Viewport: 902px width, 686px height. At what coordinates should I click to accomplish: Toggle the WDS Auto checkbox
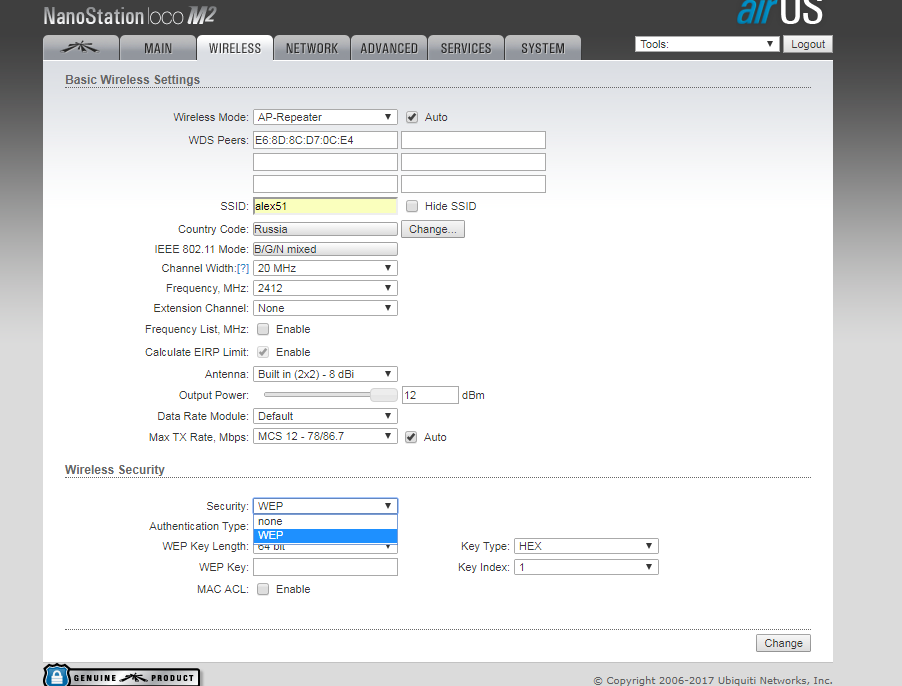[411, 117]
